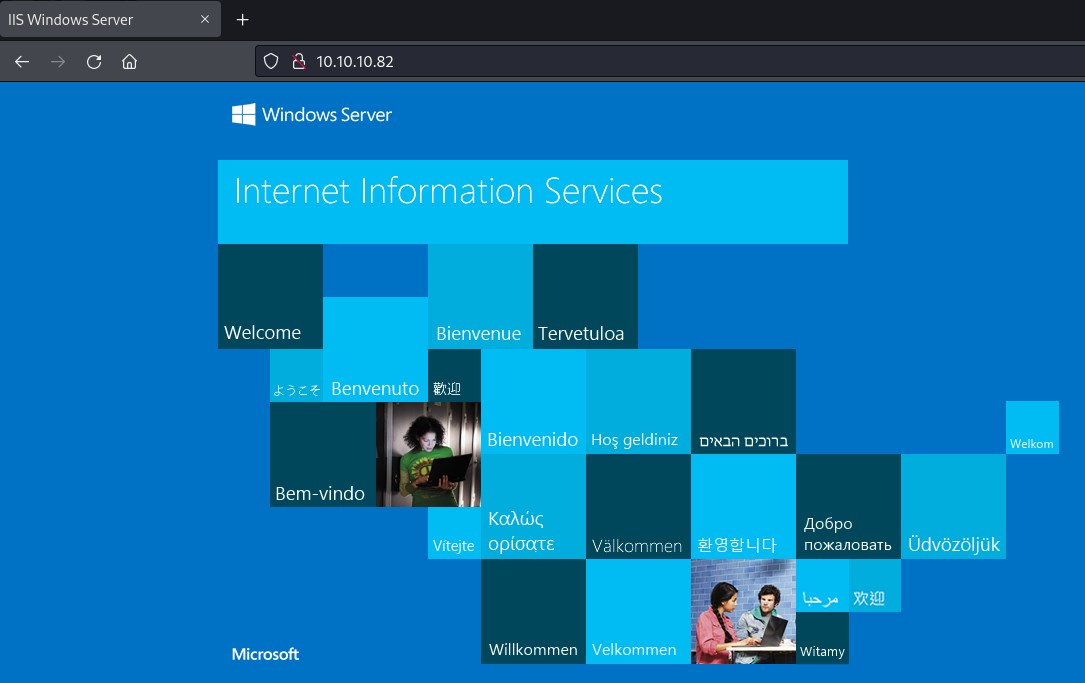
Task: Click the Üdvözöljük tile
Action: (x=953, y=506)
